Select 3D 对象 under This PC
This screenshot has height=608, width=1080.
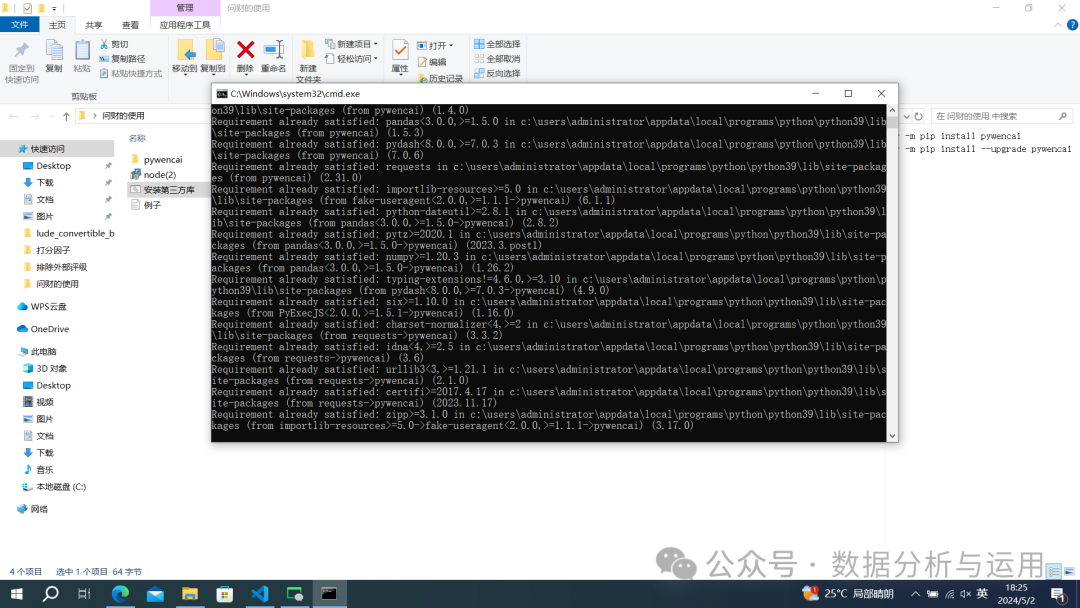click(x=52, y=368)
